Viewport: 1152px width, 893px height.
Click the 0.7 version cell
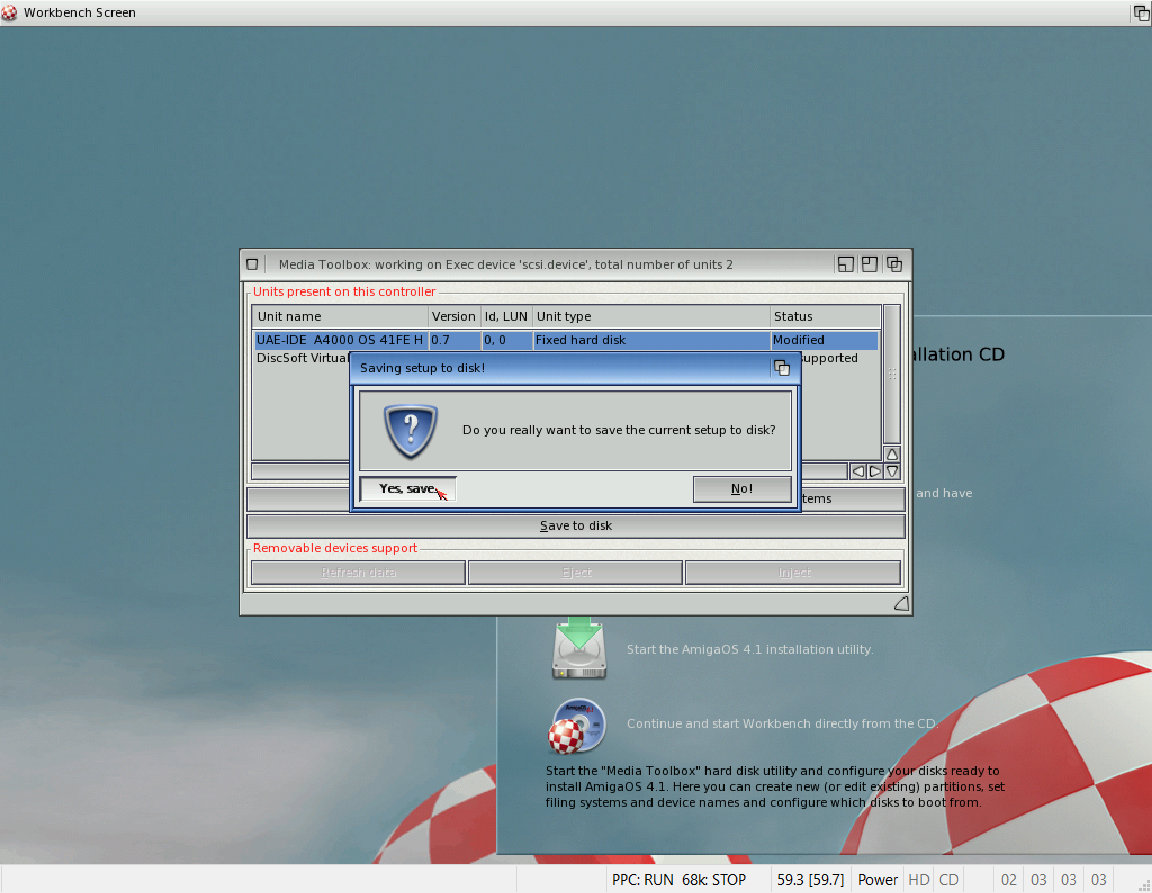coord(455,340)
